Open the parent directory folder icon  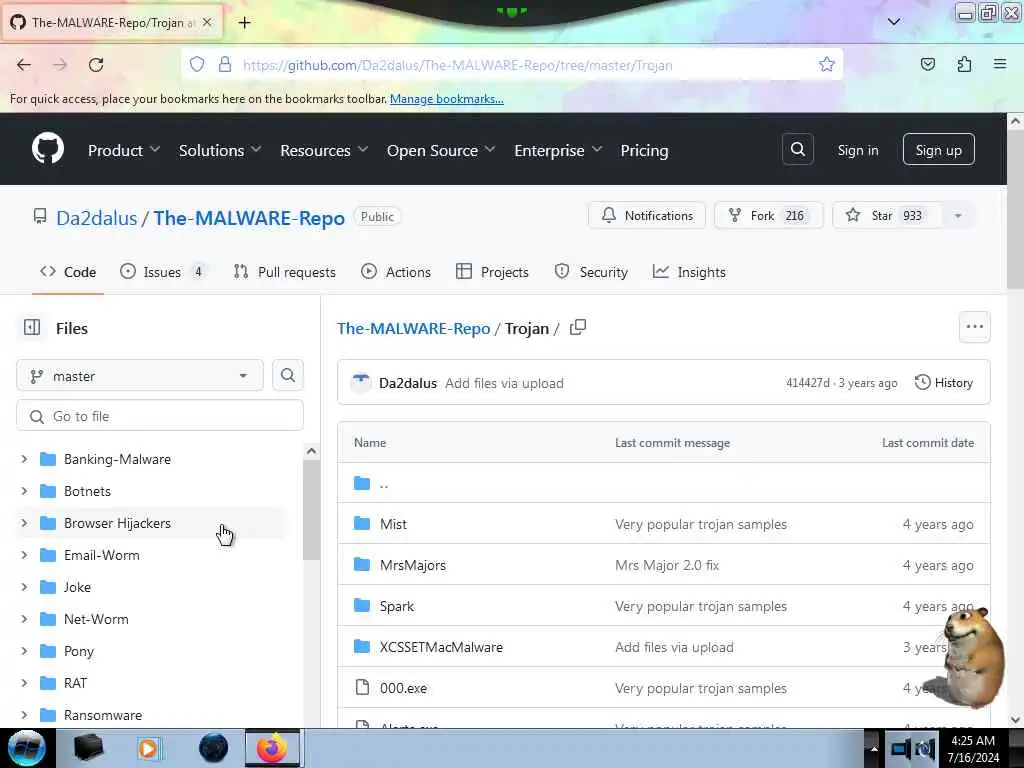coord(362,483)
